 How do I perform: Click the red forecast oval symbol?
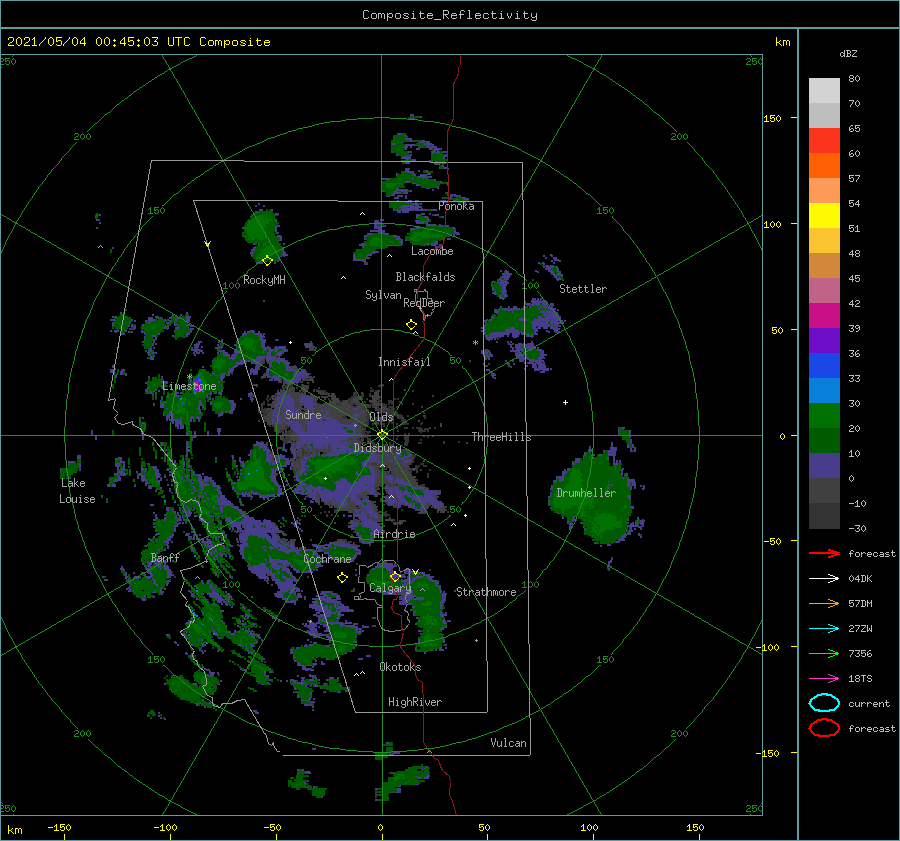point(824,728)
